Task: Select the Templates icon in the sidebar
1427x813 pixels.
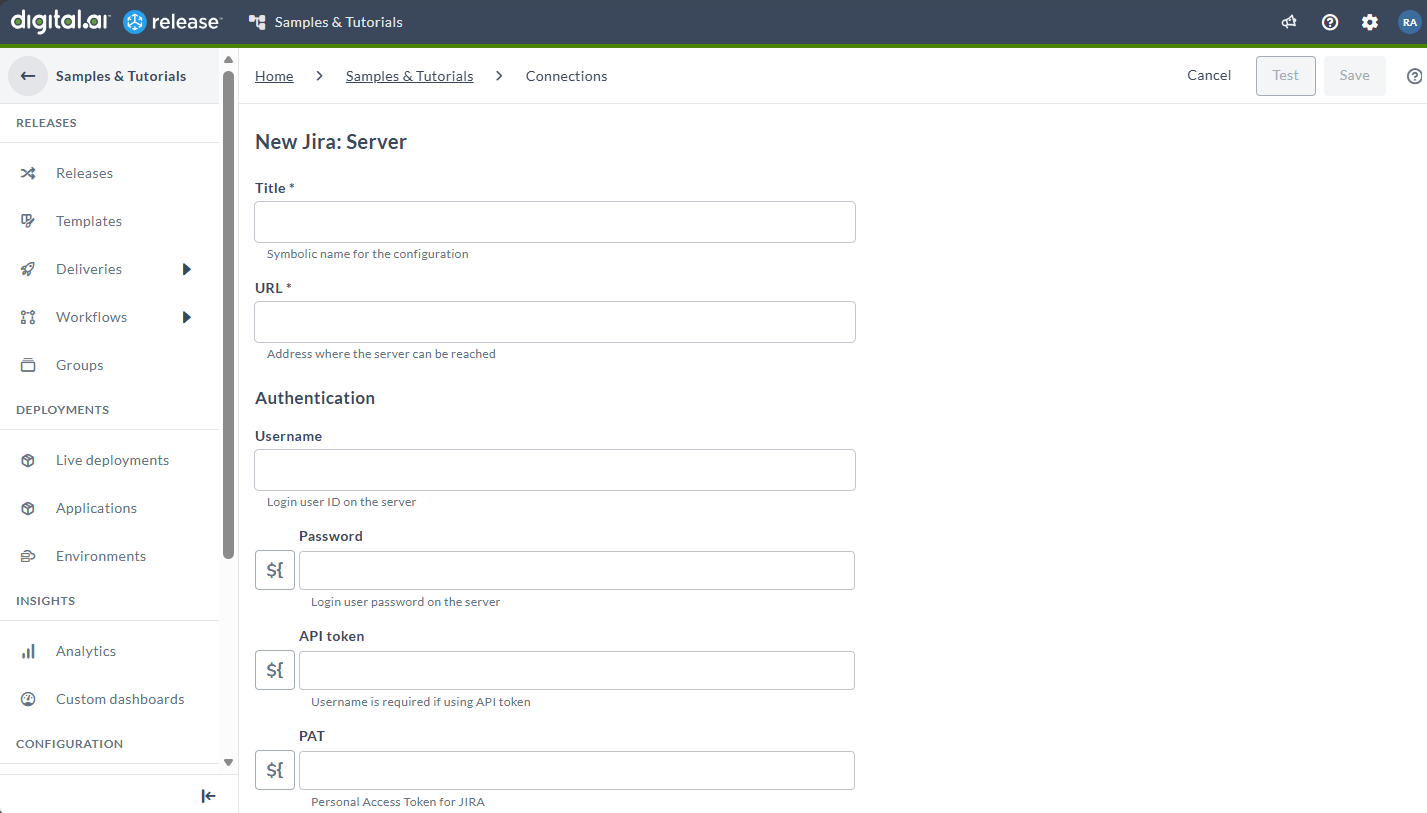Action: [27, 220]
